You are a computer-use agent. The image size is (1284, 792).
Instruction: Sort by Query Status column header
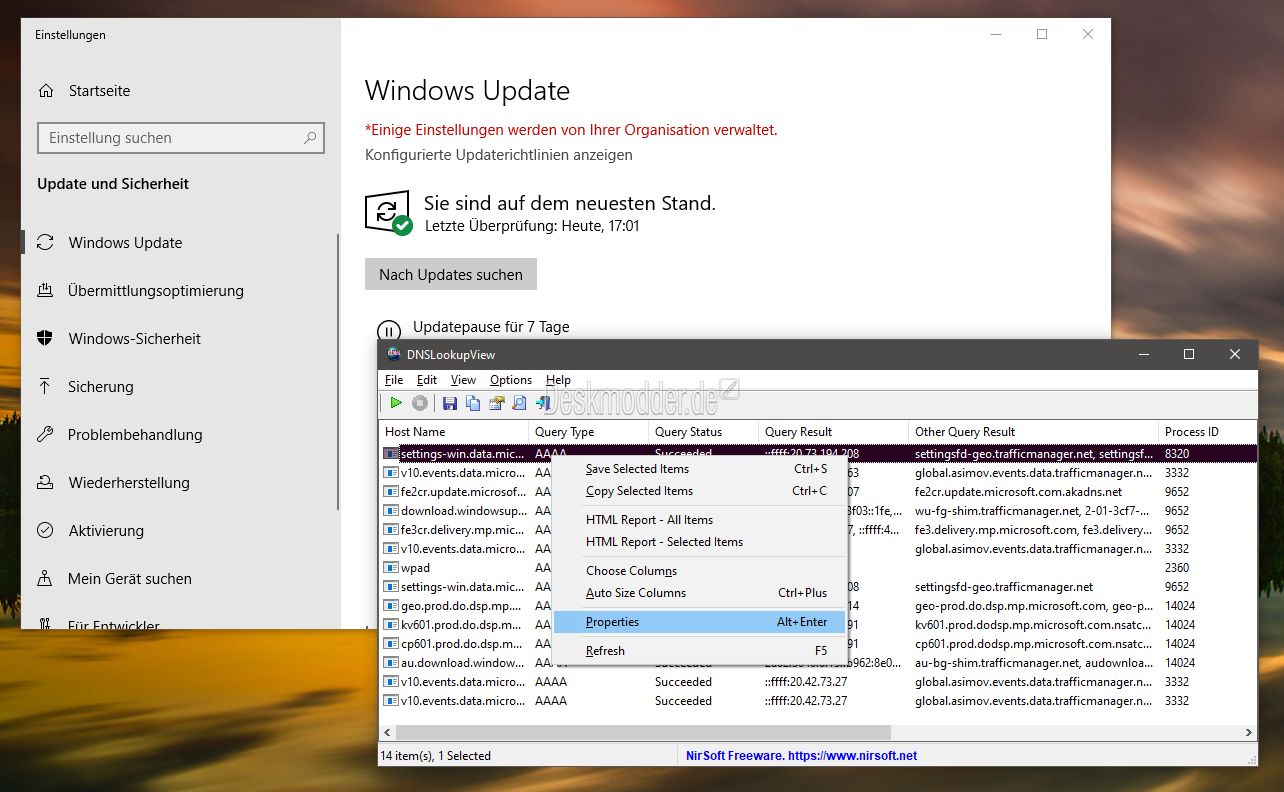(x=703, y=432)
